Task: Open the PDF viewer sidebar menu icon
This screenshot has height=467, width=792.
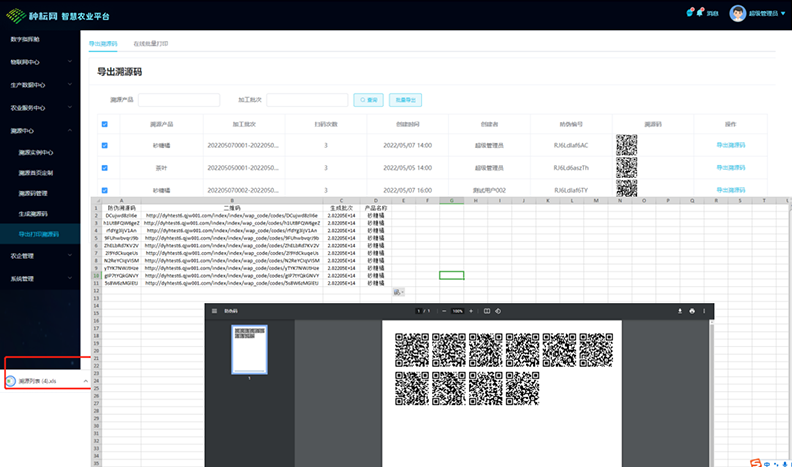Action: tap(214, 311)
